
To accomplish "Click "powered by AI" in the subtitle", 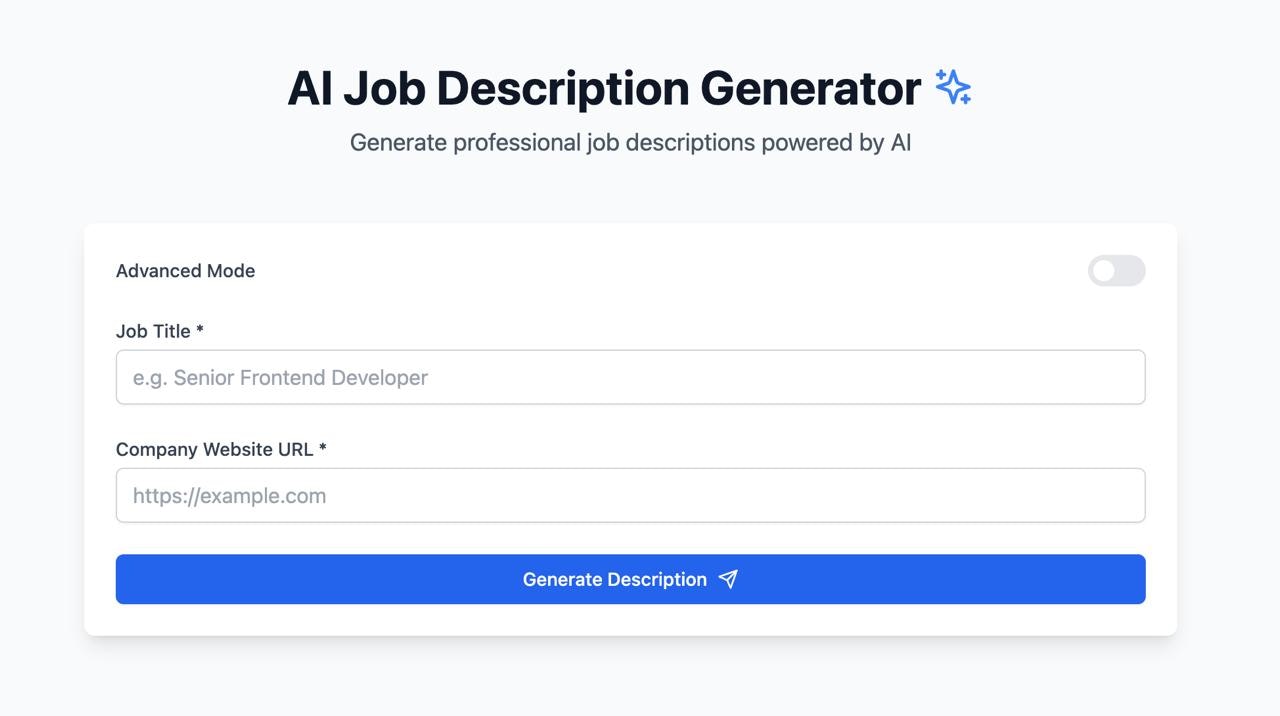I will coord(836,142).
